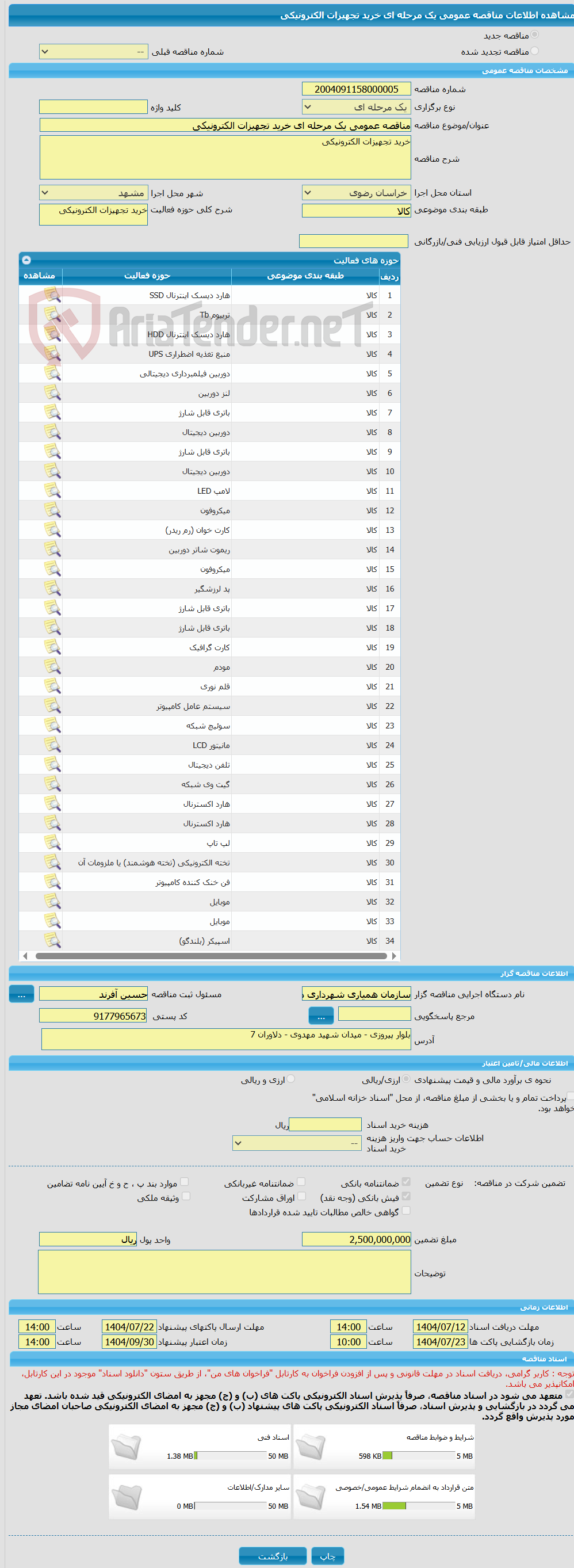Open view icon for row 1 SSD hard disk

[x=52, y=295]
